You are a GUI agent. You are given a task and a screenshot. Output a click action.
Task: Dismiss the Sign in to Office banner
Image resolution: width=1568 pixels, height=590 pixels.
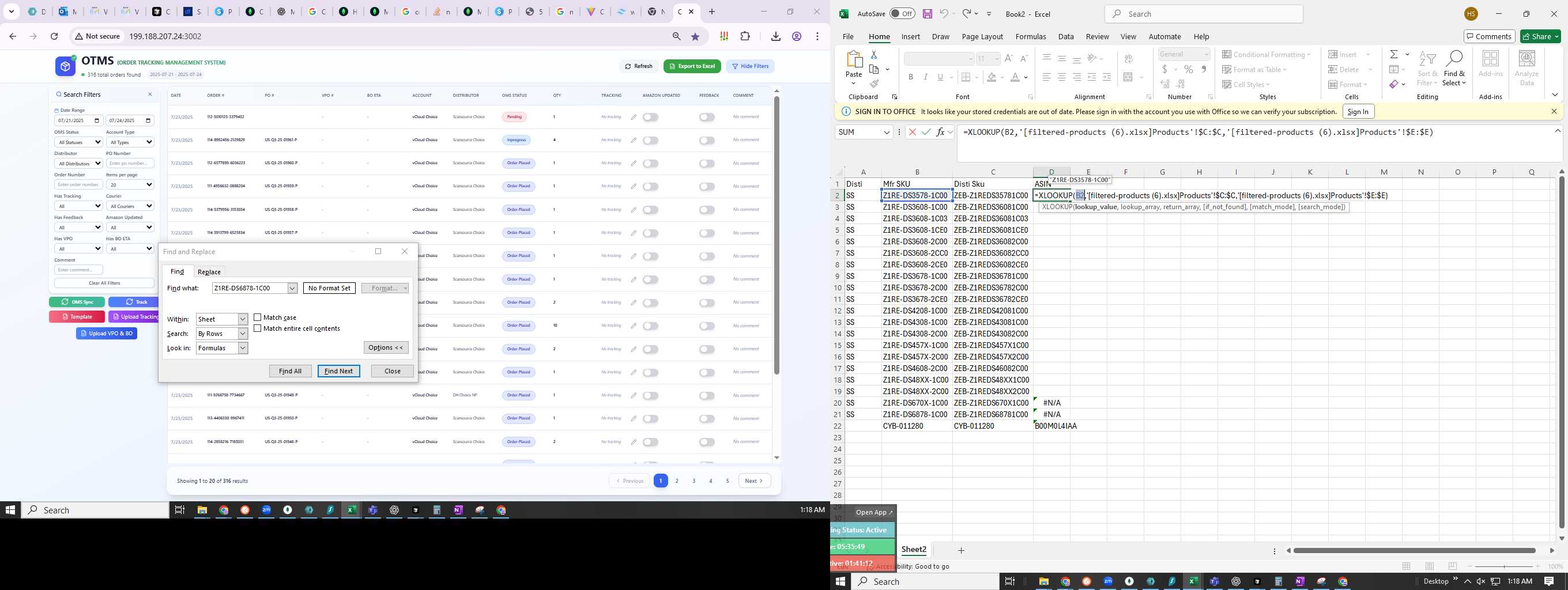pyautogui.click(x=1554, y=111)
